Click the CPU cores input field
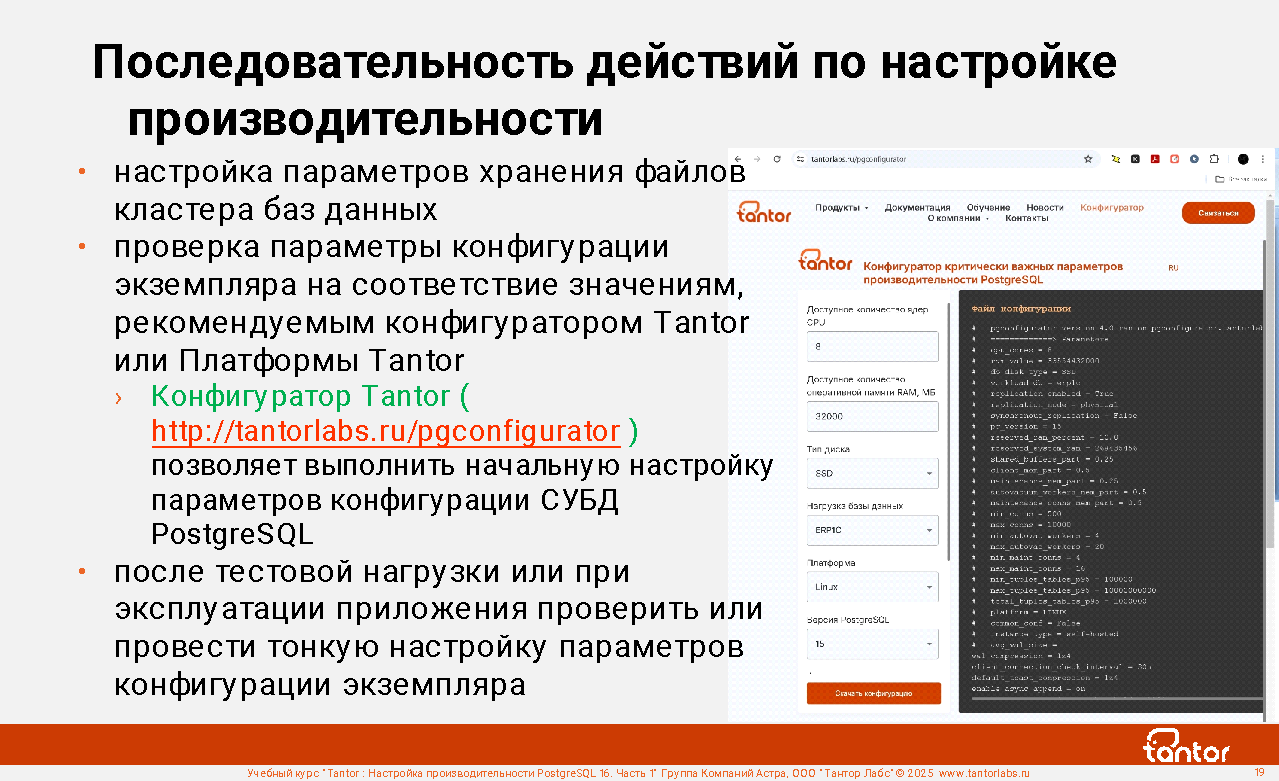Screen dimensions: 1279x781 pyautogui.click(x=872, y=346)
